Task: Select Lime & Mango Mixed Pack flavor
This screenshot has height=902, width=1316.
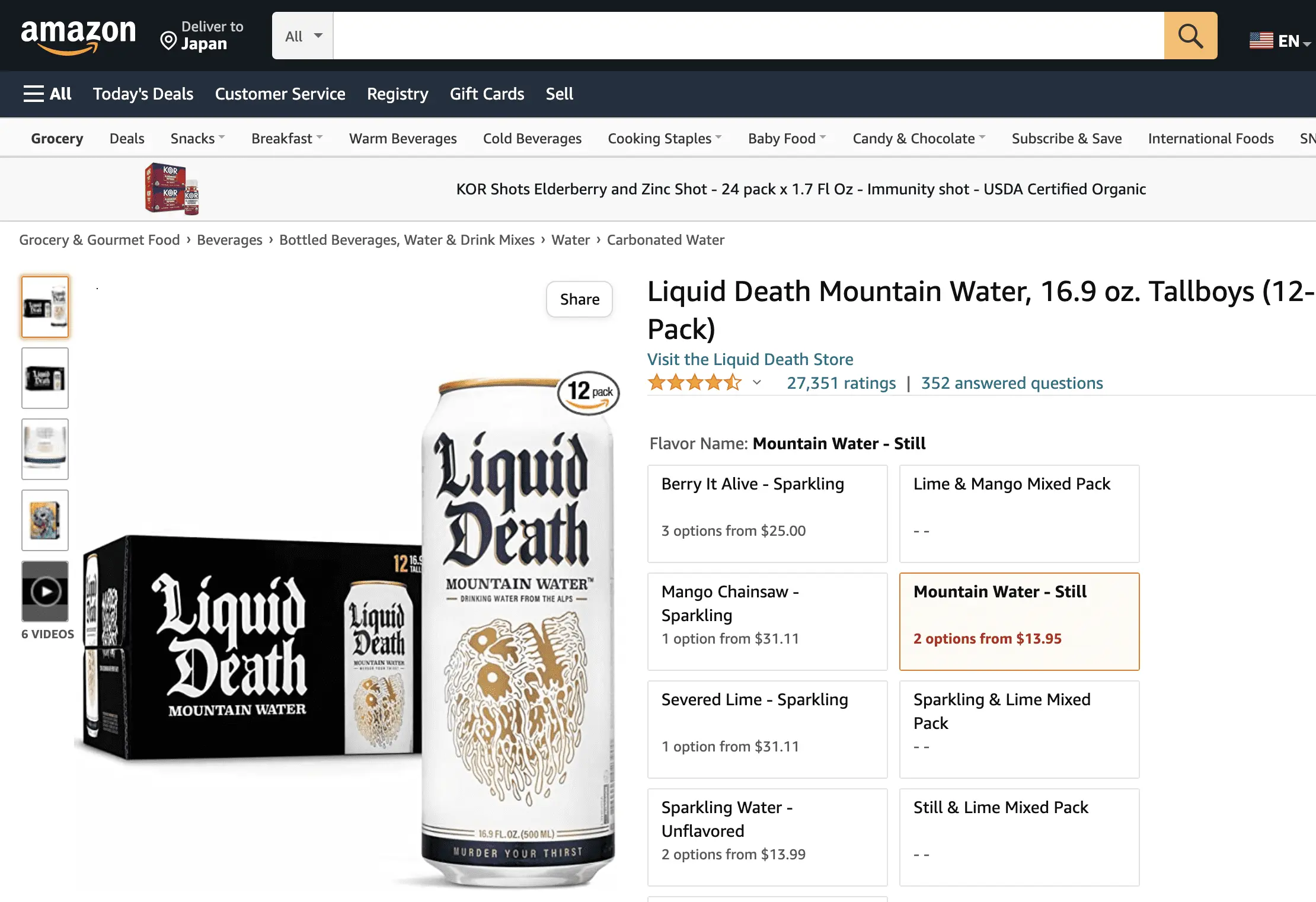Action: point(1020,514)
